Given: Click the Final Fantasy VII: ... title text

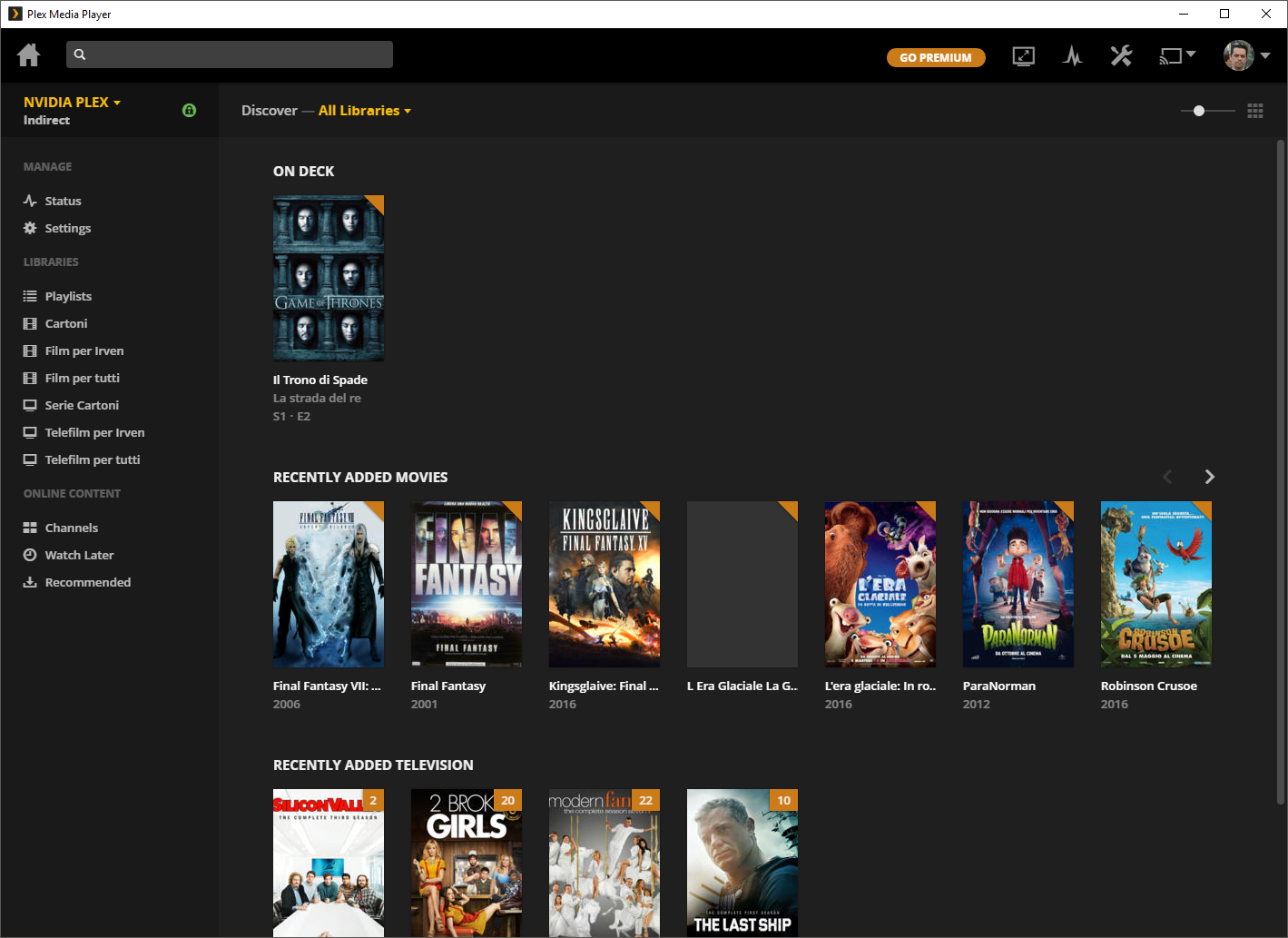Looking at the screenshot, I should point(327,686).
